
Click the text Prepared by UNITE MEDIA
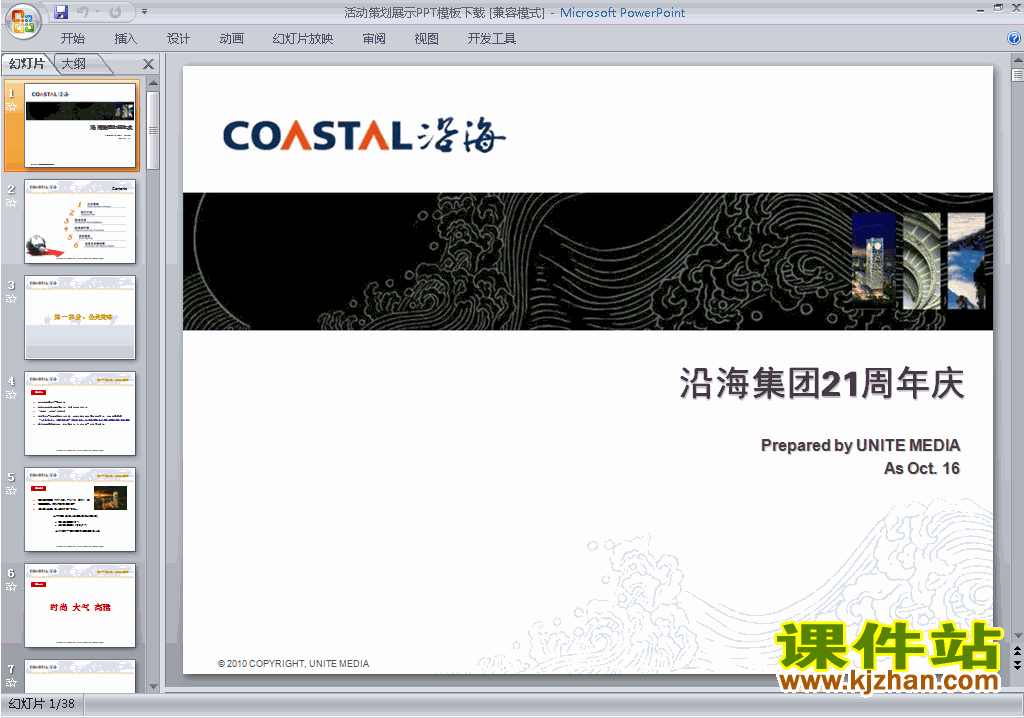click(x=860, y=446)
